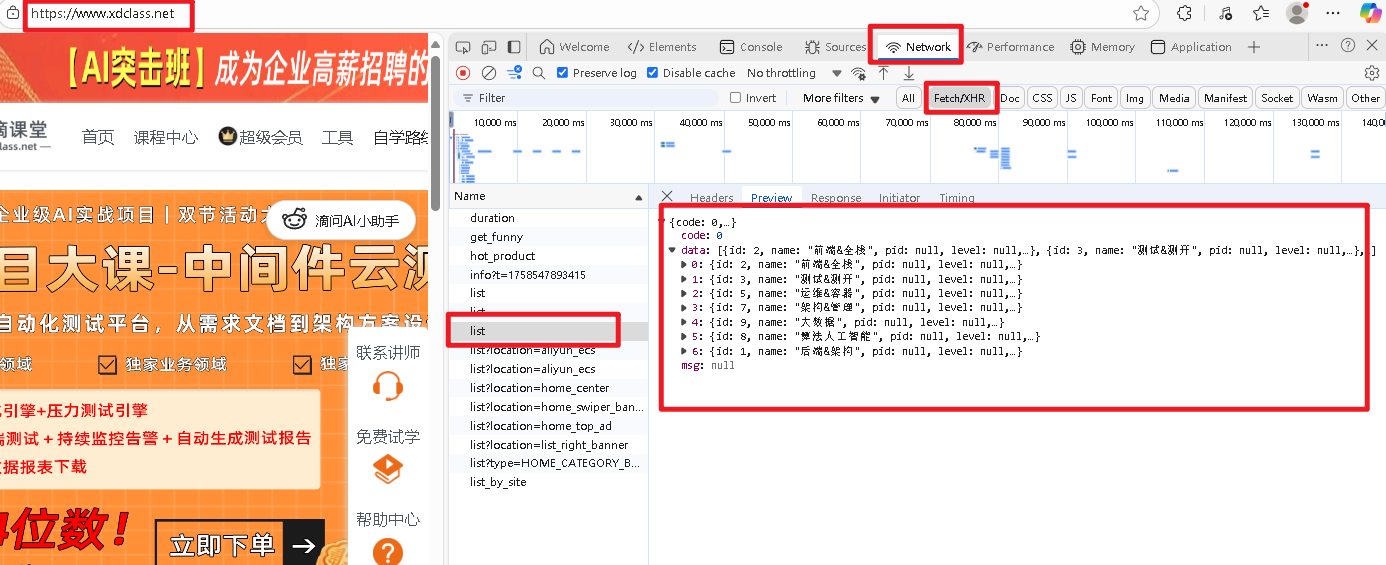Expand item 0 named 前端&全栈
Image resolution: width=1386 pixels, height=565 pixels.
tap(684, 264)
